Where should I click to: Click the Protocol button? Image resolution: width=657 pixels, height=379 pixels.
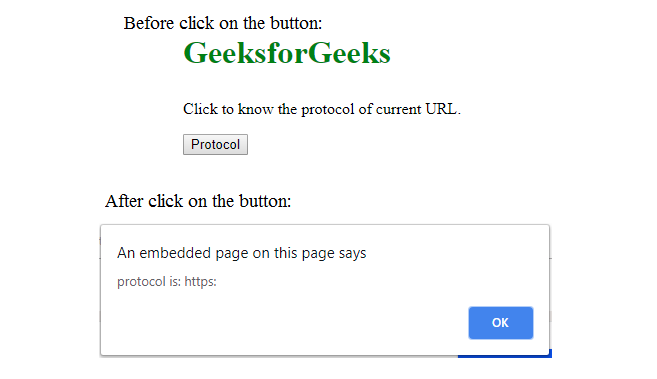tap(215, 144)
